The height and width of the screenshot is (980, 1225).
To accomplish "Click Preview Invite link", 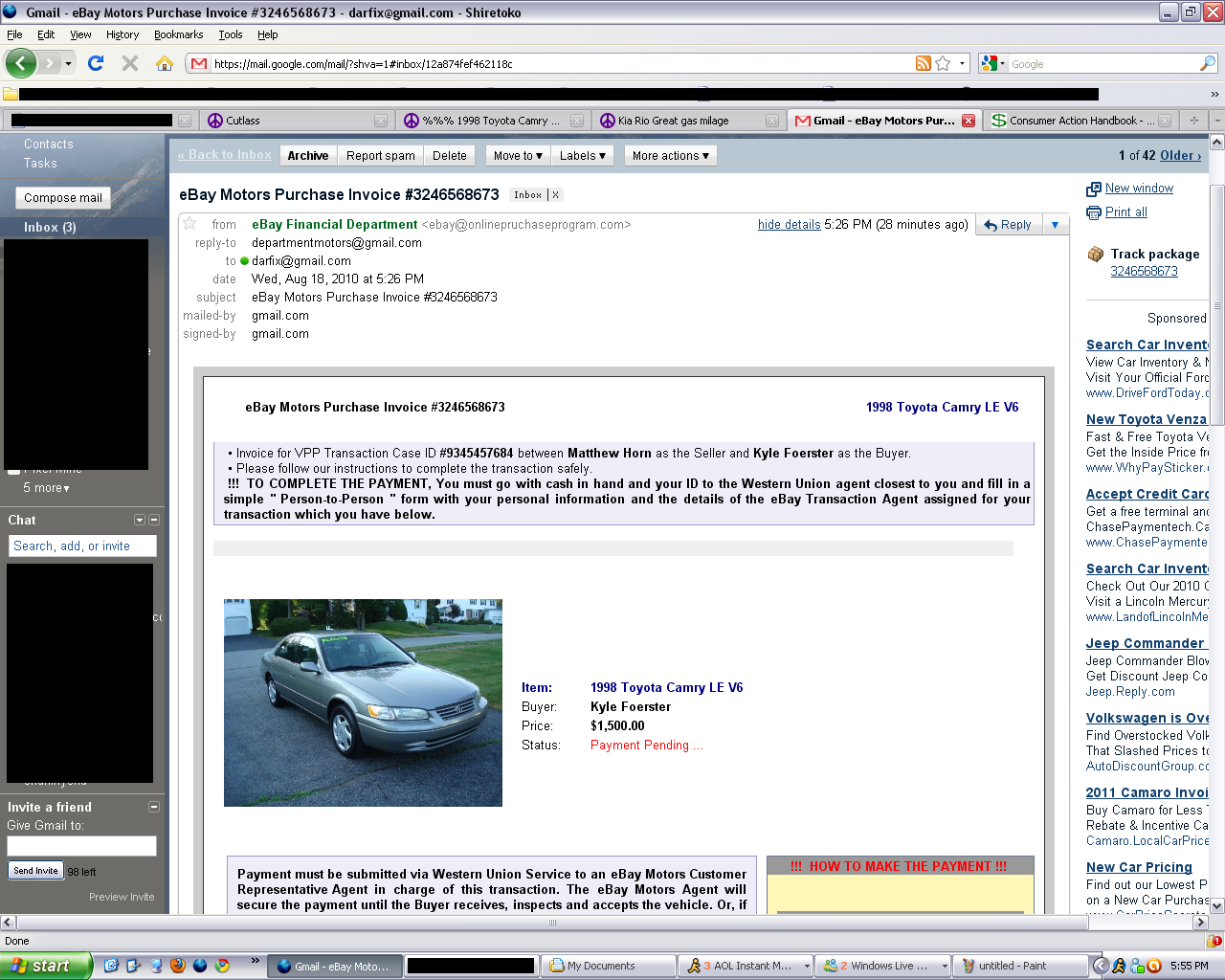I will click(122, 897).
